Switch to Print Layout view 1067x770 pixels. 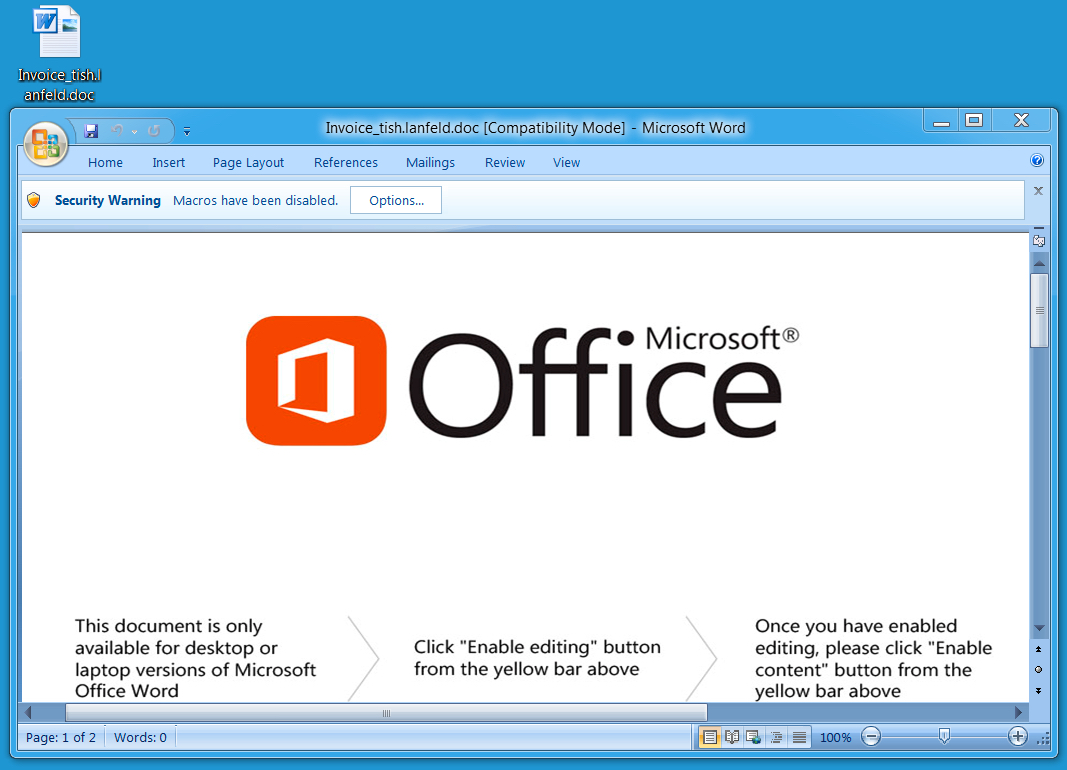pyautogui.click(x=710, y=737)
